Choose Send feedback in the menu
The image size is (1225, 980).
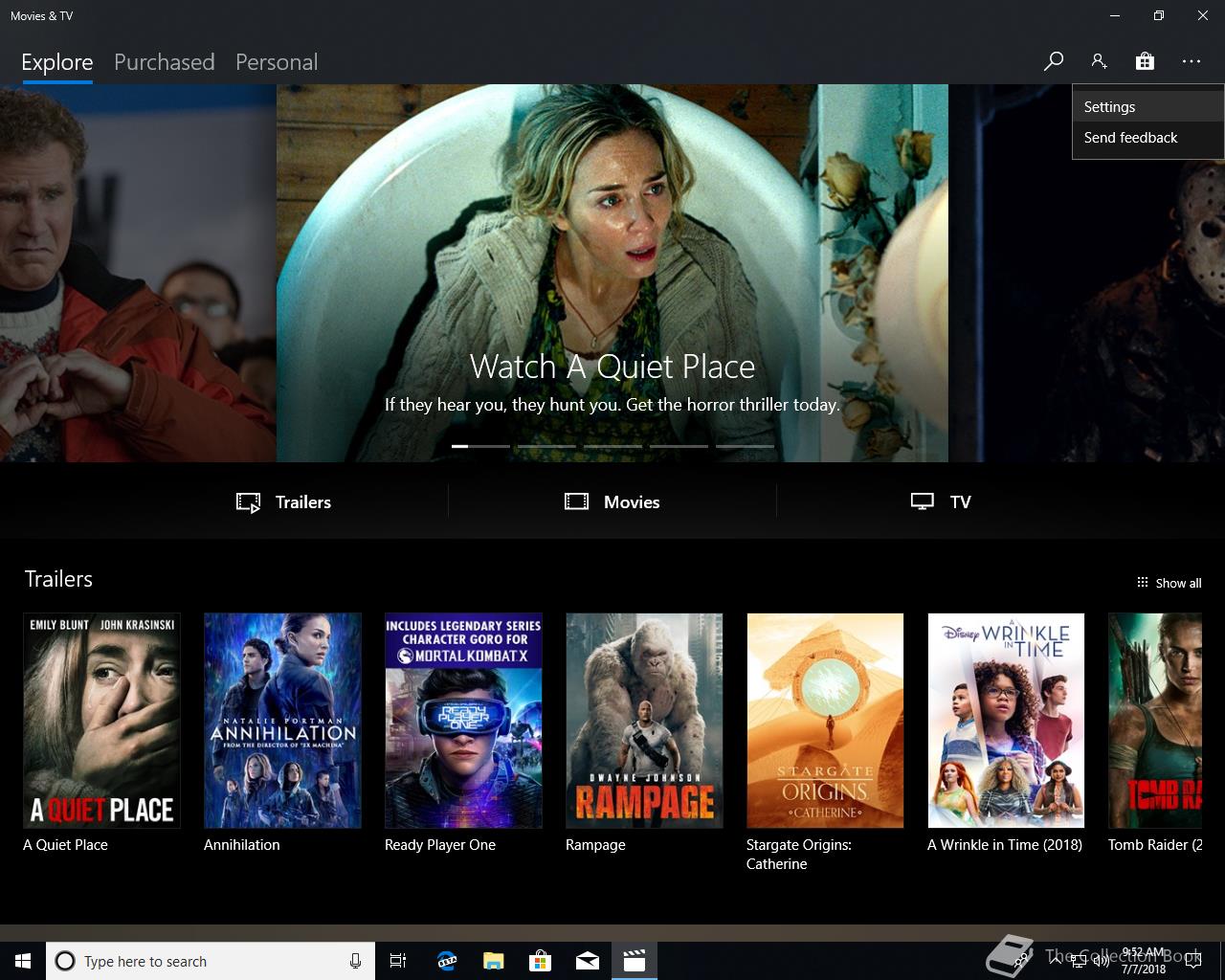tap(1147, 138)
